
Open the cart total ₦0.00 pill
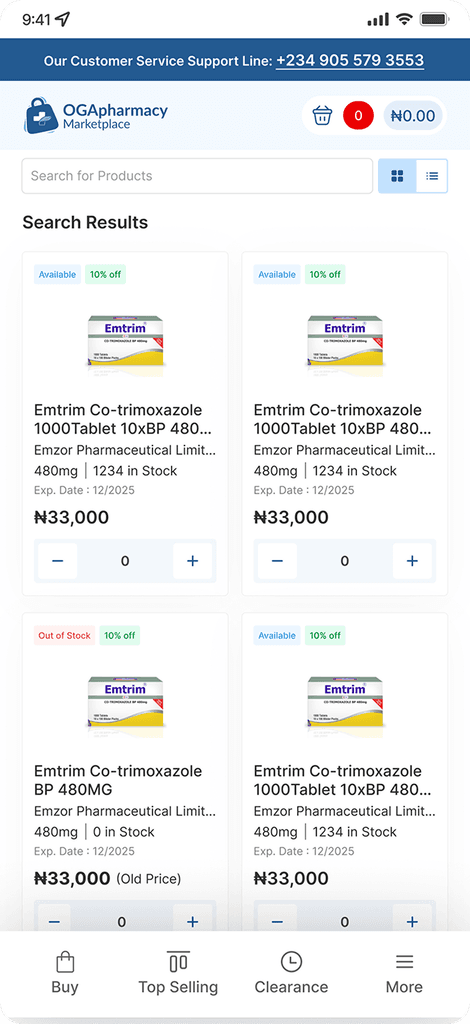click(413, 116)
